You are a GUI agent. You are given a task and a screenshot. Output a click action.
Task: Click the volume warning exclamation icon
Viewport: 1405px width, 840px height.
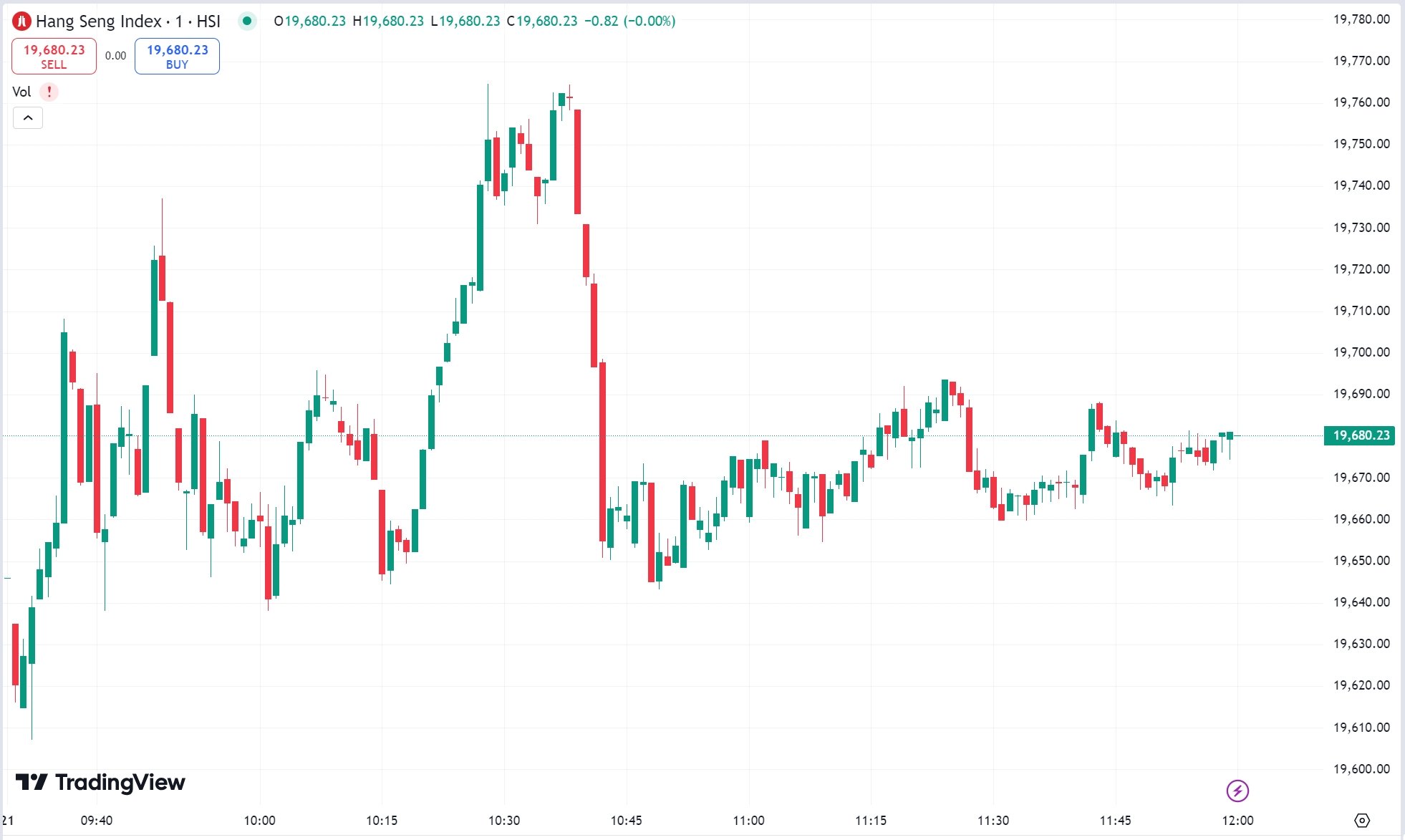(x=49, y=92)
